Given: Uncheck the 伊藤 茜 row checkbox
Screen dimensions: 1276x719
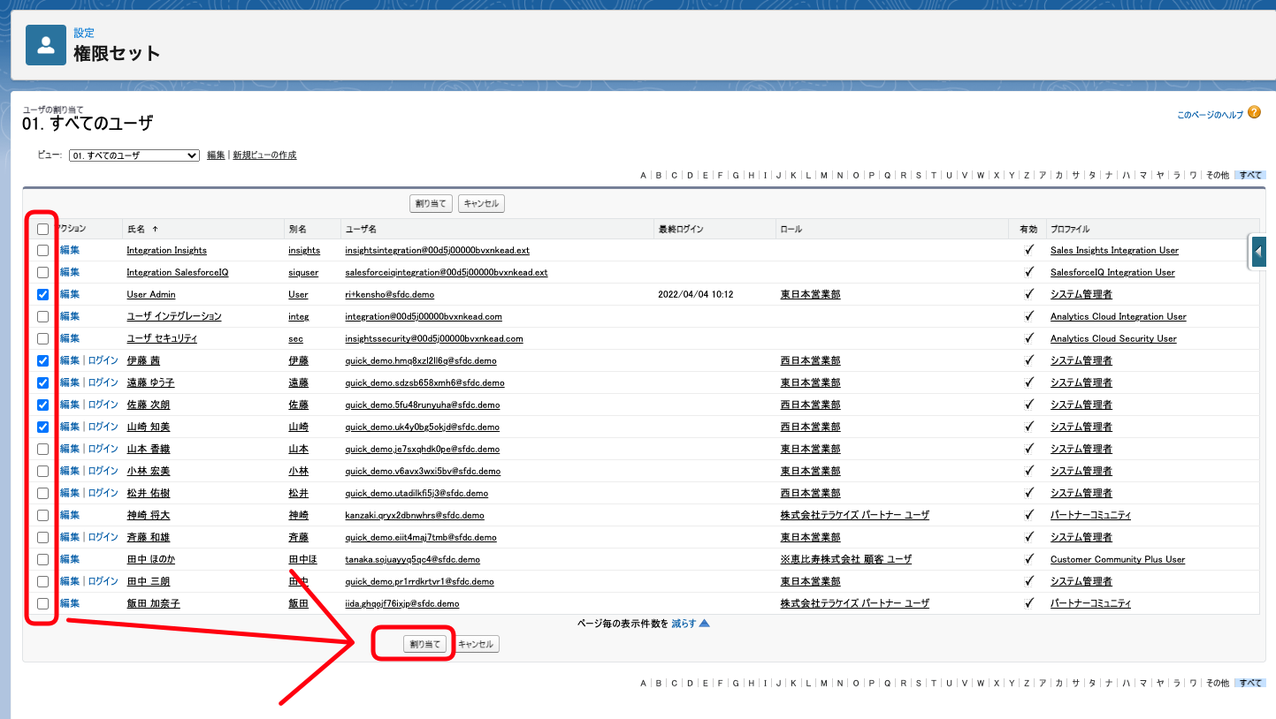Looking at the screenshot, I should (x=43, y=361).
